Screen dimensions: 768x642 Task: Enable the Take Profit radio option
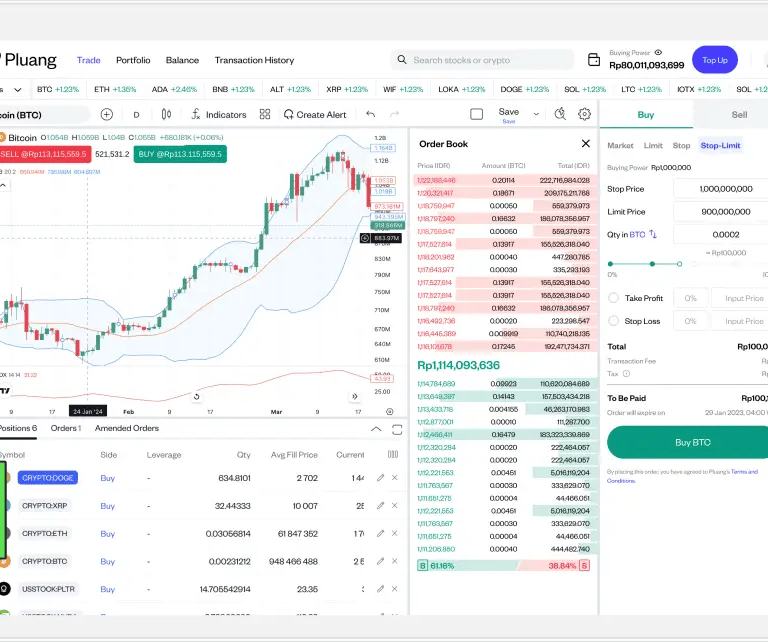coord(613,298)
